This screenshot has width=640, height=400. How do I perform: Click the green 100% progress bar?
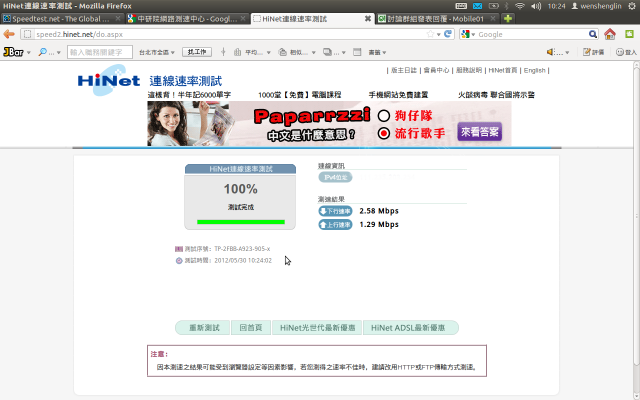click(240, 222)
